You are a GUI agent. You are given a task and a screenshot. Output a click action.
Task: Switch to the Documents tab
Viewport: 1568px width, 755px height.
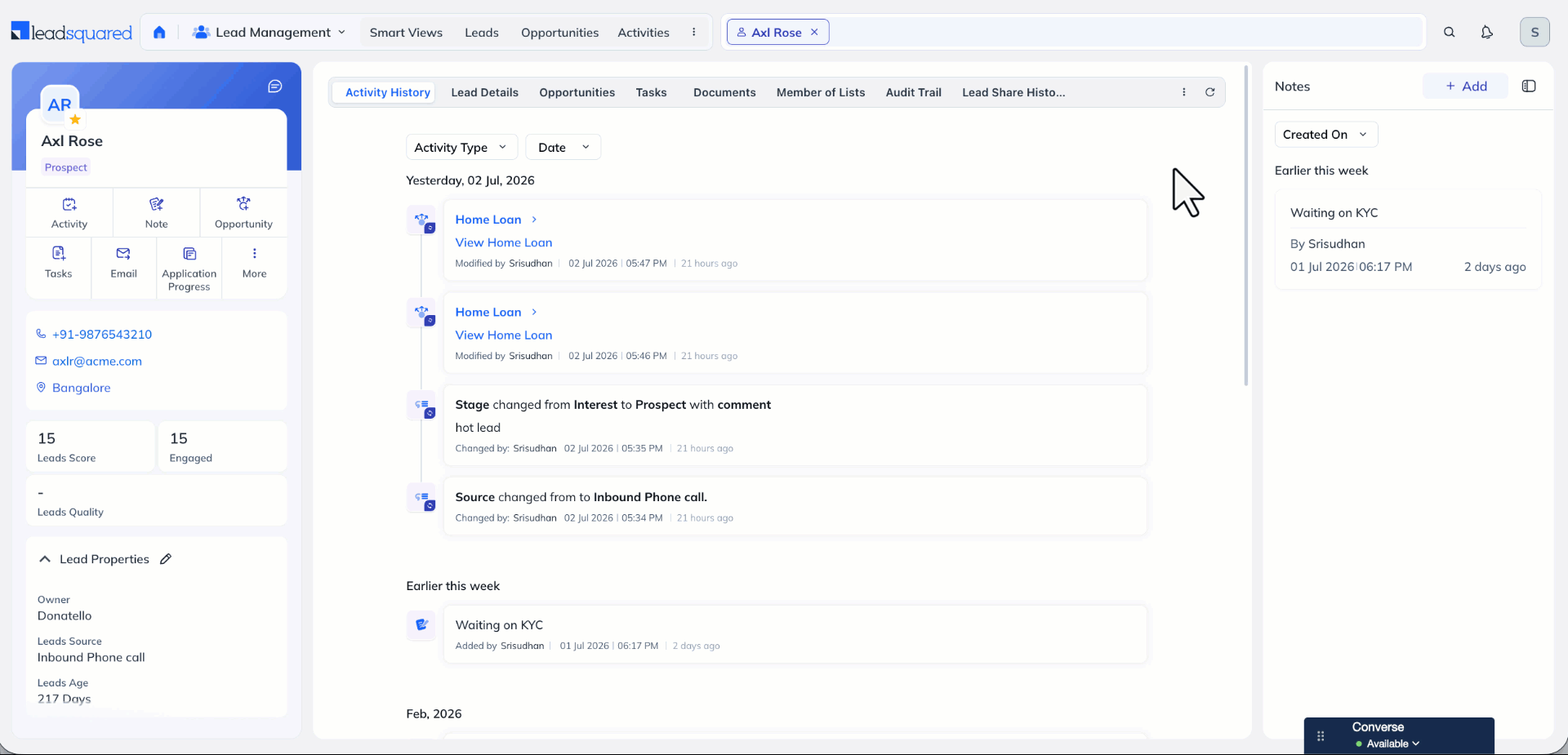pyautogui.click(x=724, y=92)
